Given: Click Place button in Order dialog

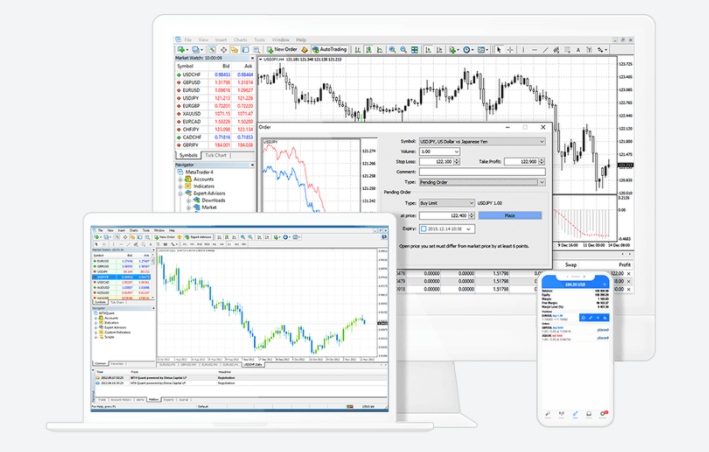Looking at the screenshot, I should pos(510,216).
